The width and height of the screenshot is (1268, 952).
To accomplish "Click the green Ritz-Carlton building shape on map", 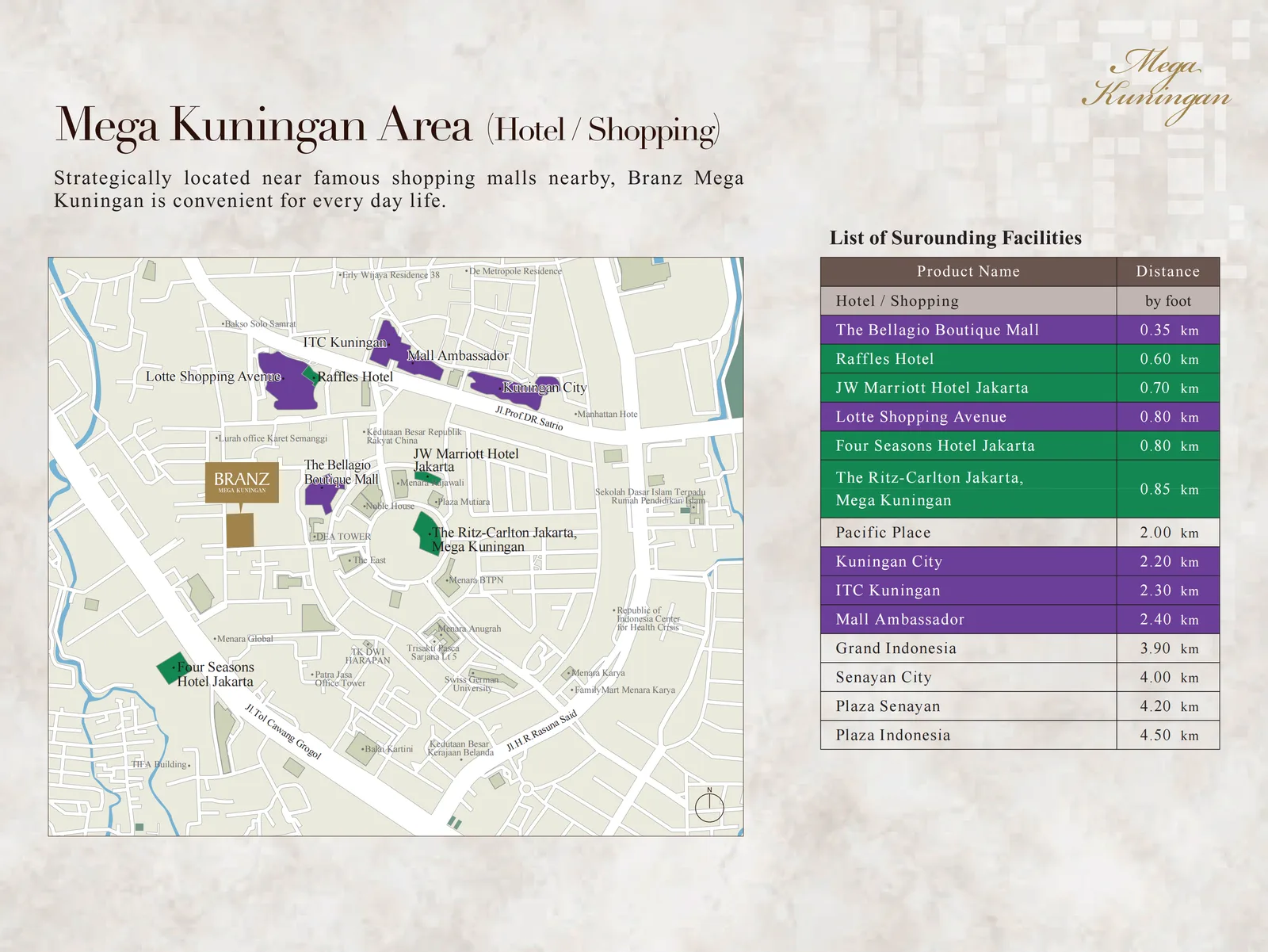I will coord(426,533).
